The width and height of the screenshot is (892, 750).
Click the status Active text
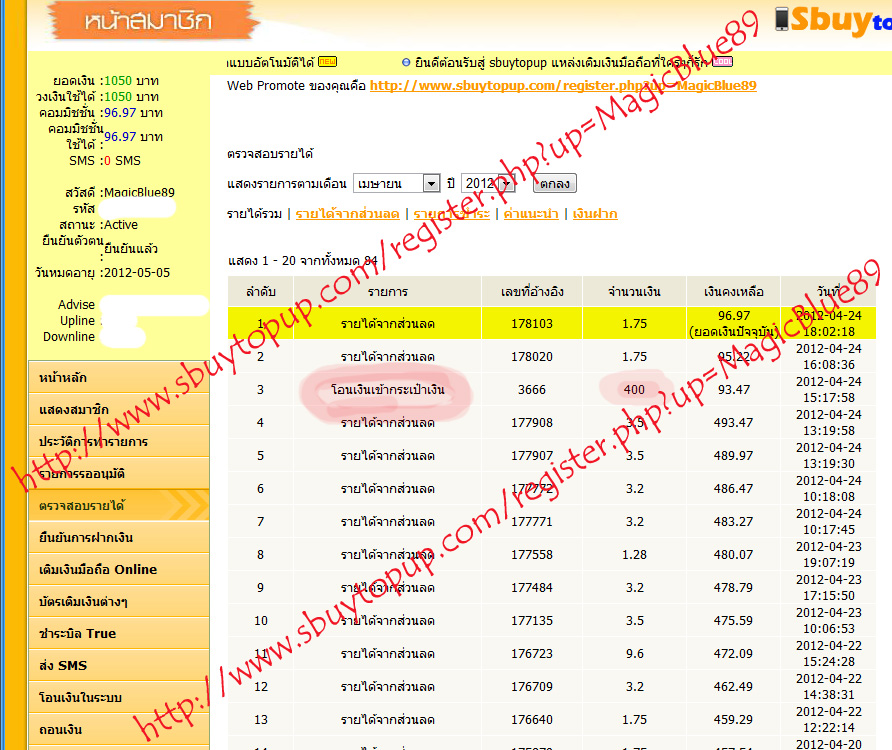[121, 225]
